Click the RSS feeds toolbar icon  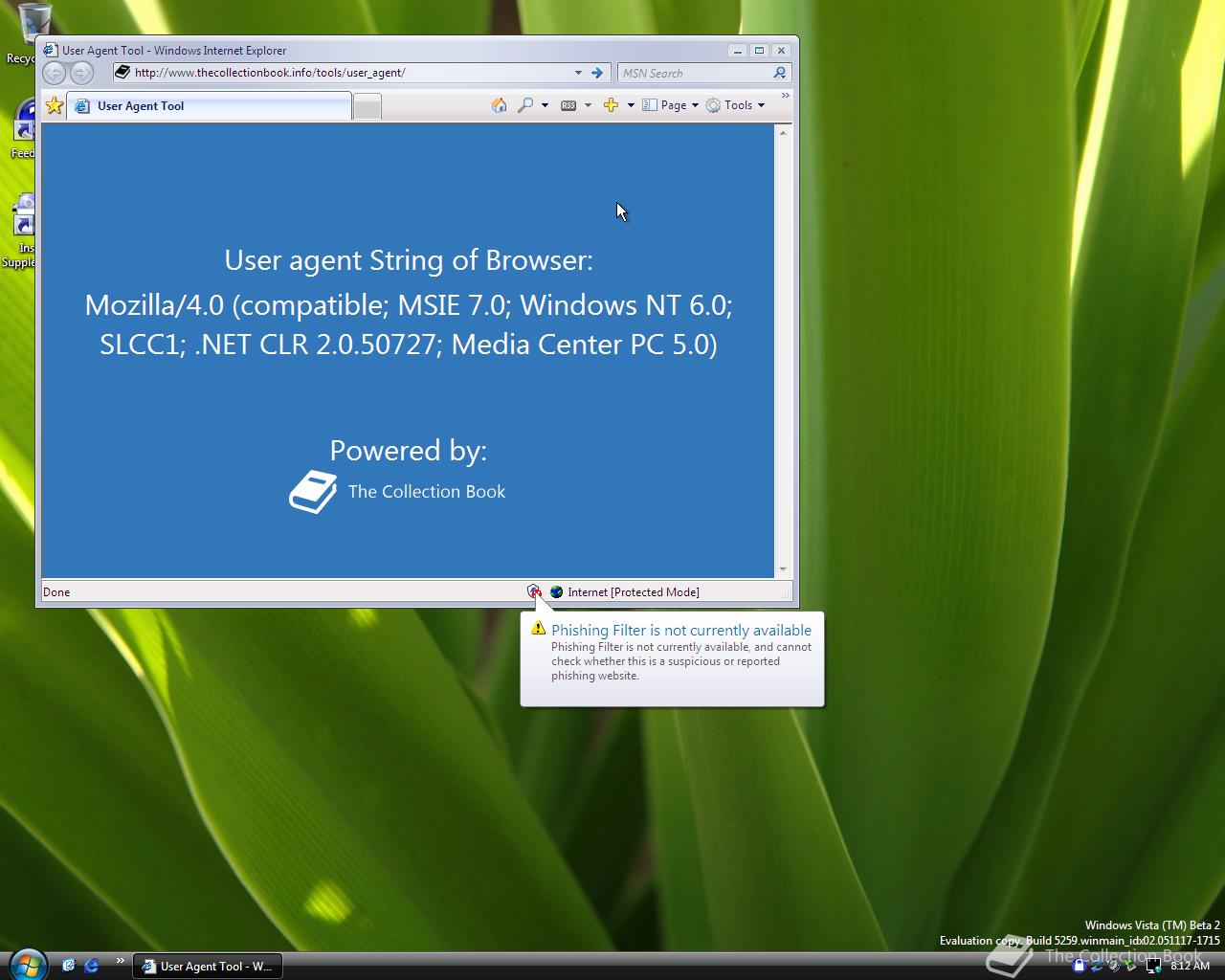click(568, 105)
